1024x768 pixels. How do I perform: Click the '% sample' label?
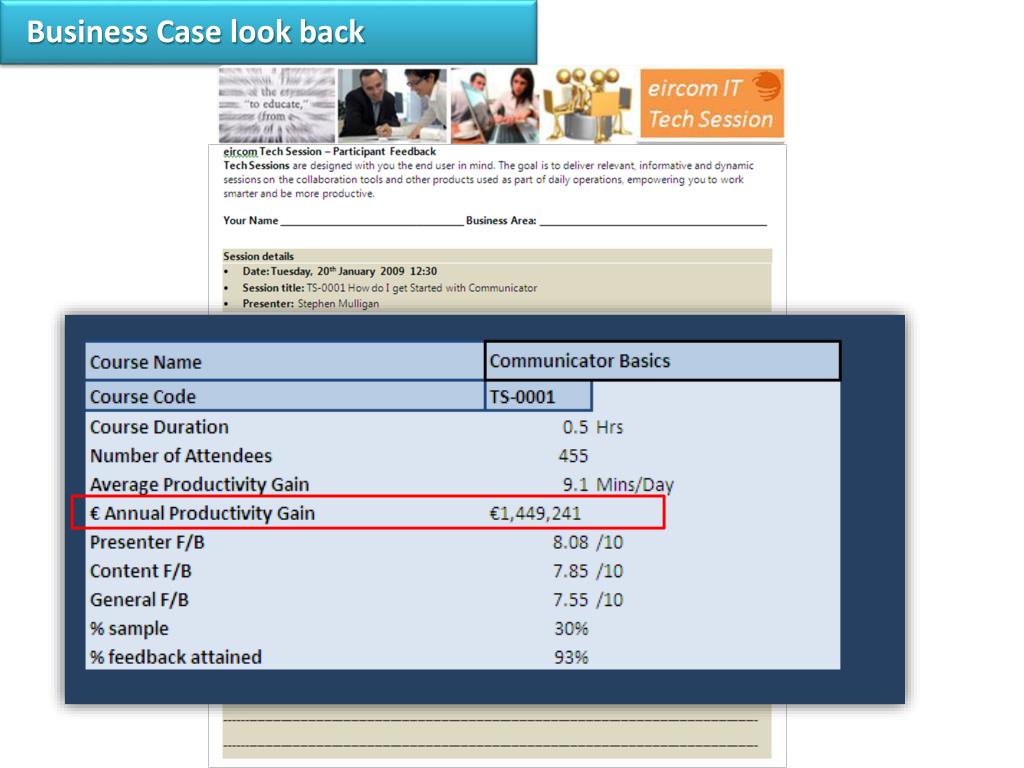[x=129, y=628]
